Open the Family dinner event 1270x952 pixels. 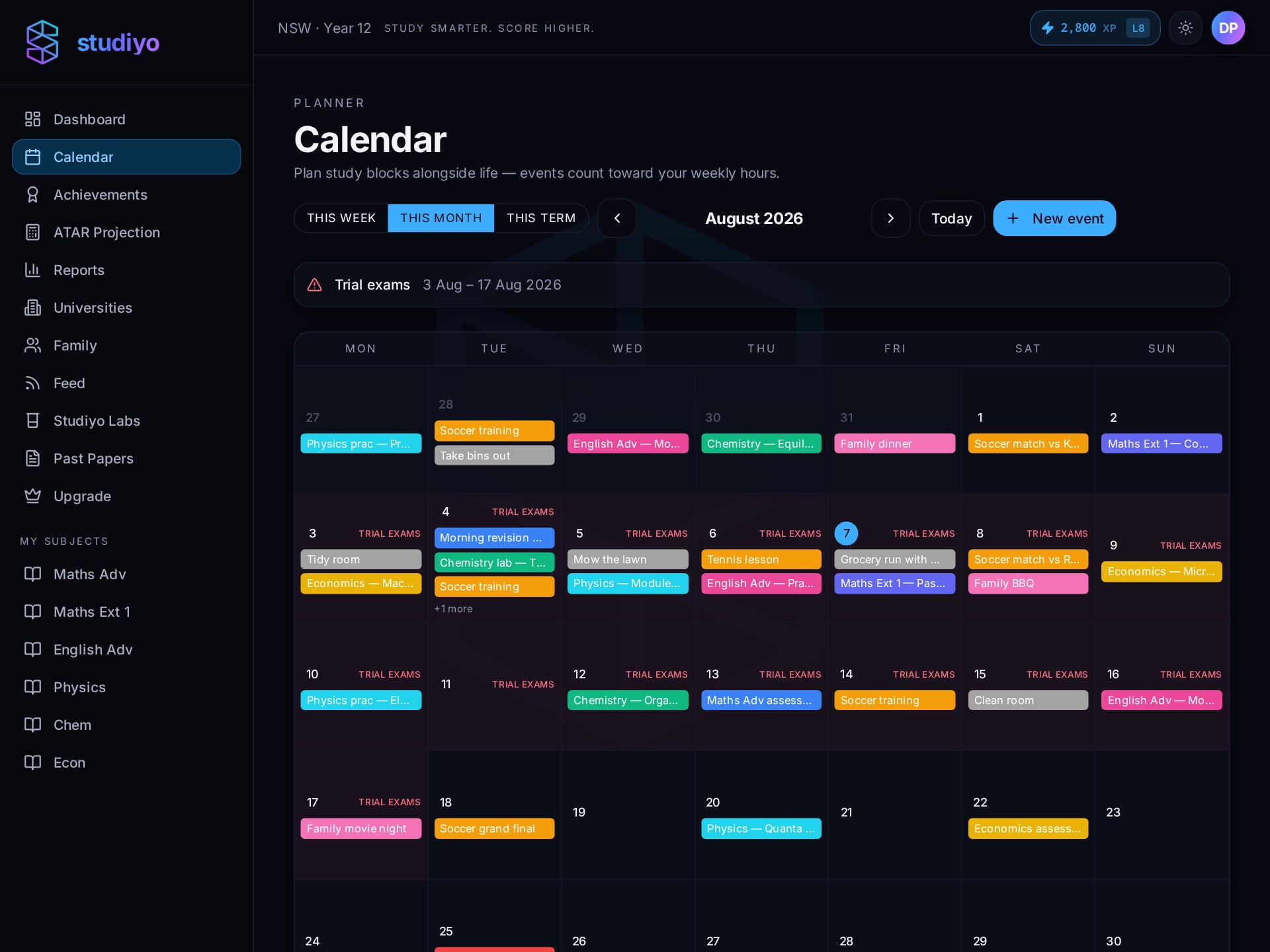tap(894, 444)
